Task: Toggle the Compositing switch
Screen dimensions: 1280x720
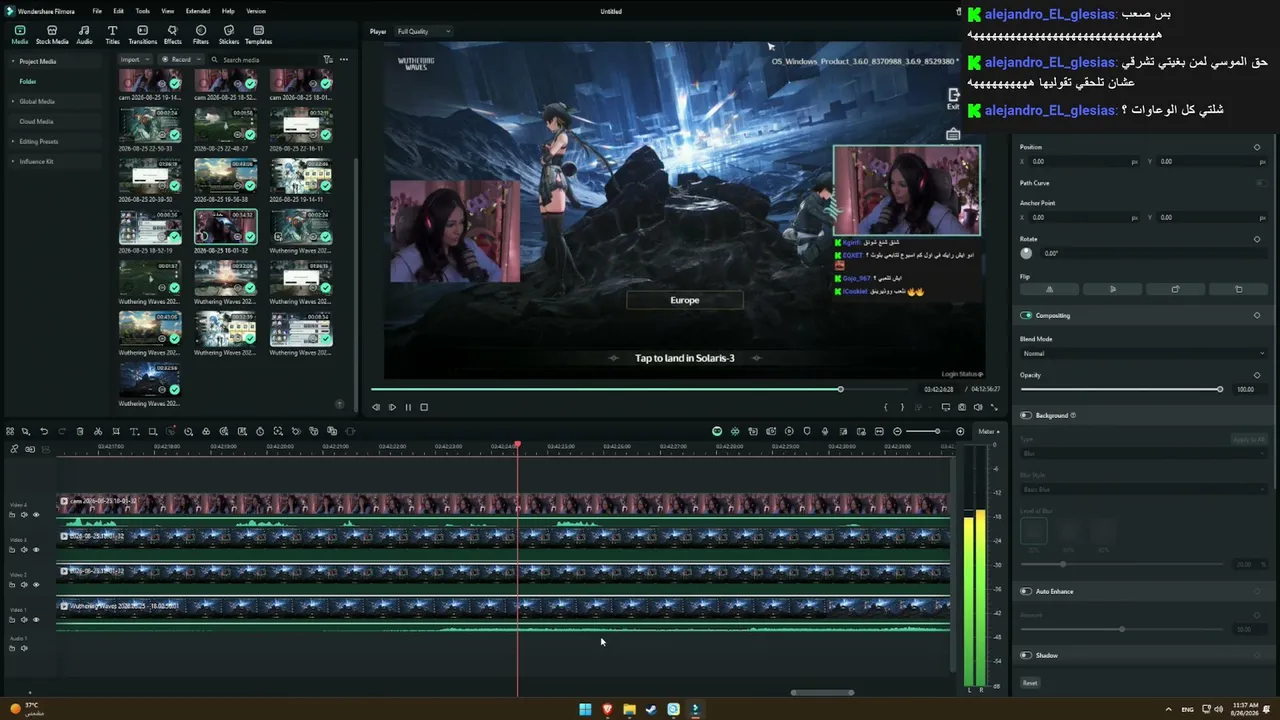Action: [x=1026, y=315]
